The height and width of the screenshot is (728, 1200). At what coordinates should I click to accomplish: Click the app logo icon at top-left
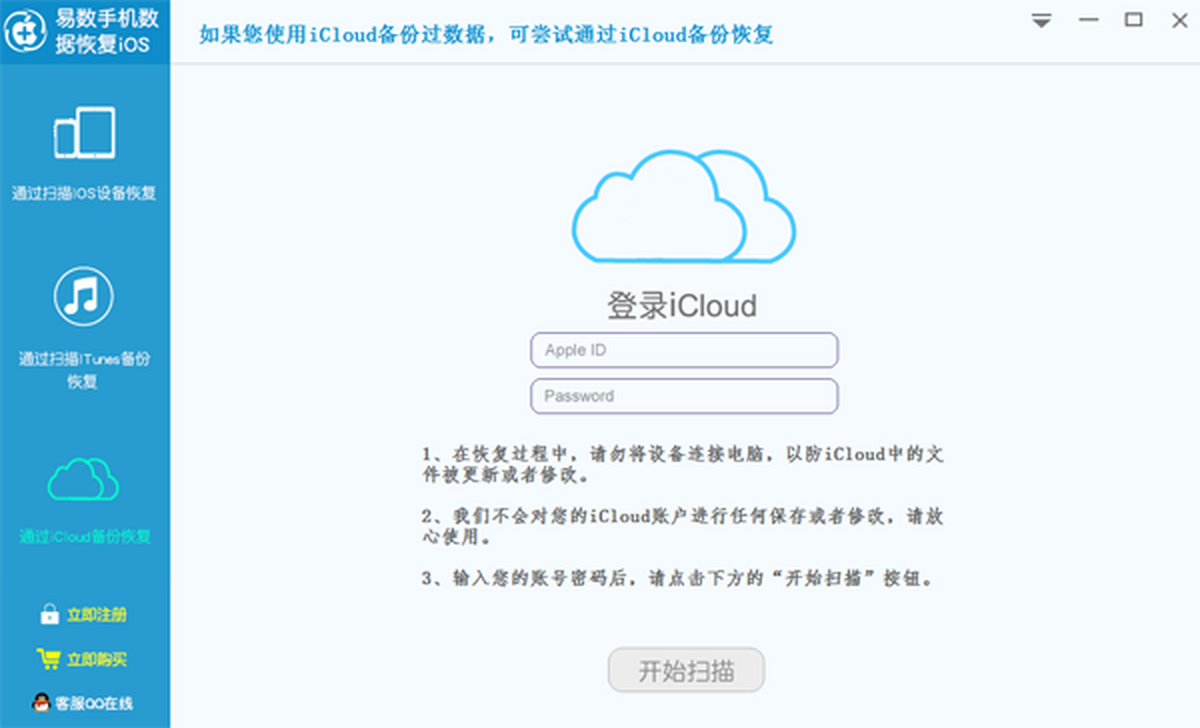[25, 32]
